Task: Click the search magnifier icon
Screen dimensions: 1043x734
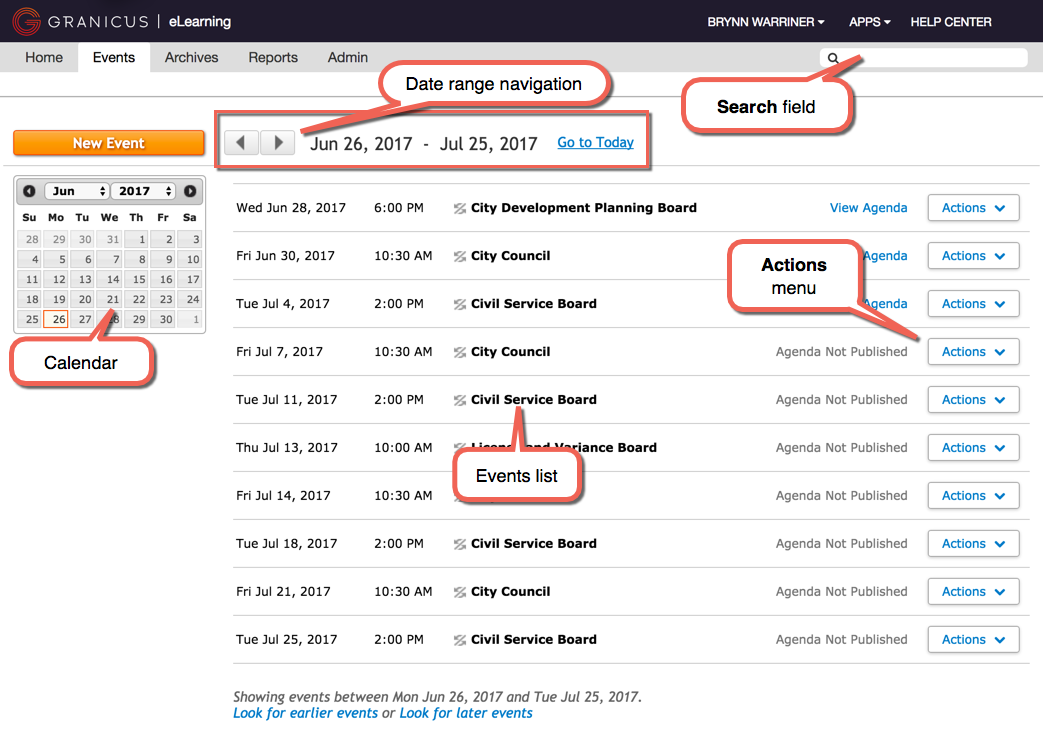Action: point(833,58)
